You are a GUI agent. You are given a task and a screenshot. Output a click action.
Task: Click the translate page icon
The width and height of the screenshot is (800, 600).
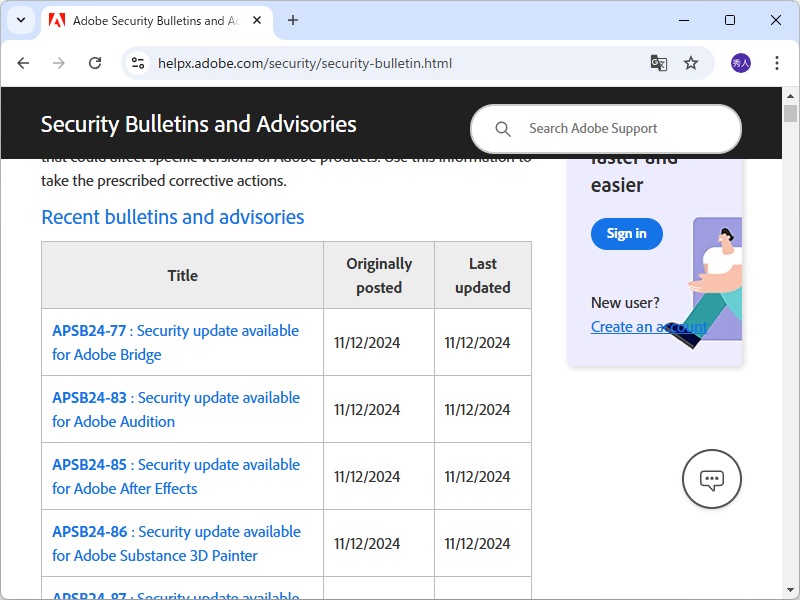[658, 63]
